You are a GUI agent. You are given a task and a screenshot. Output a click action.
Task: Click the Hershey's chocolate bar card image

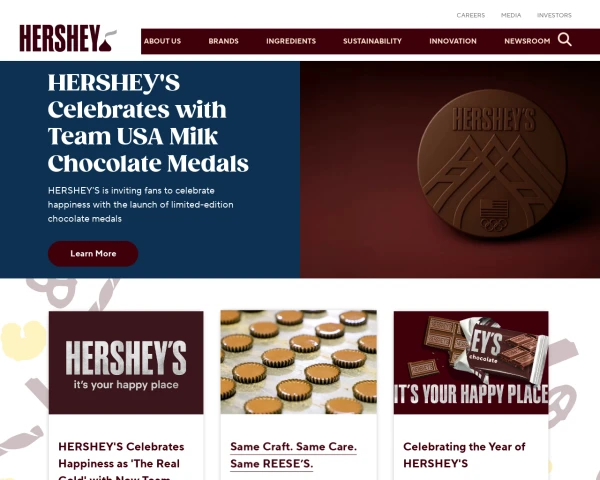(x=471, y=362)
